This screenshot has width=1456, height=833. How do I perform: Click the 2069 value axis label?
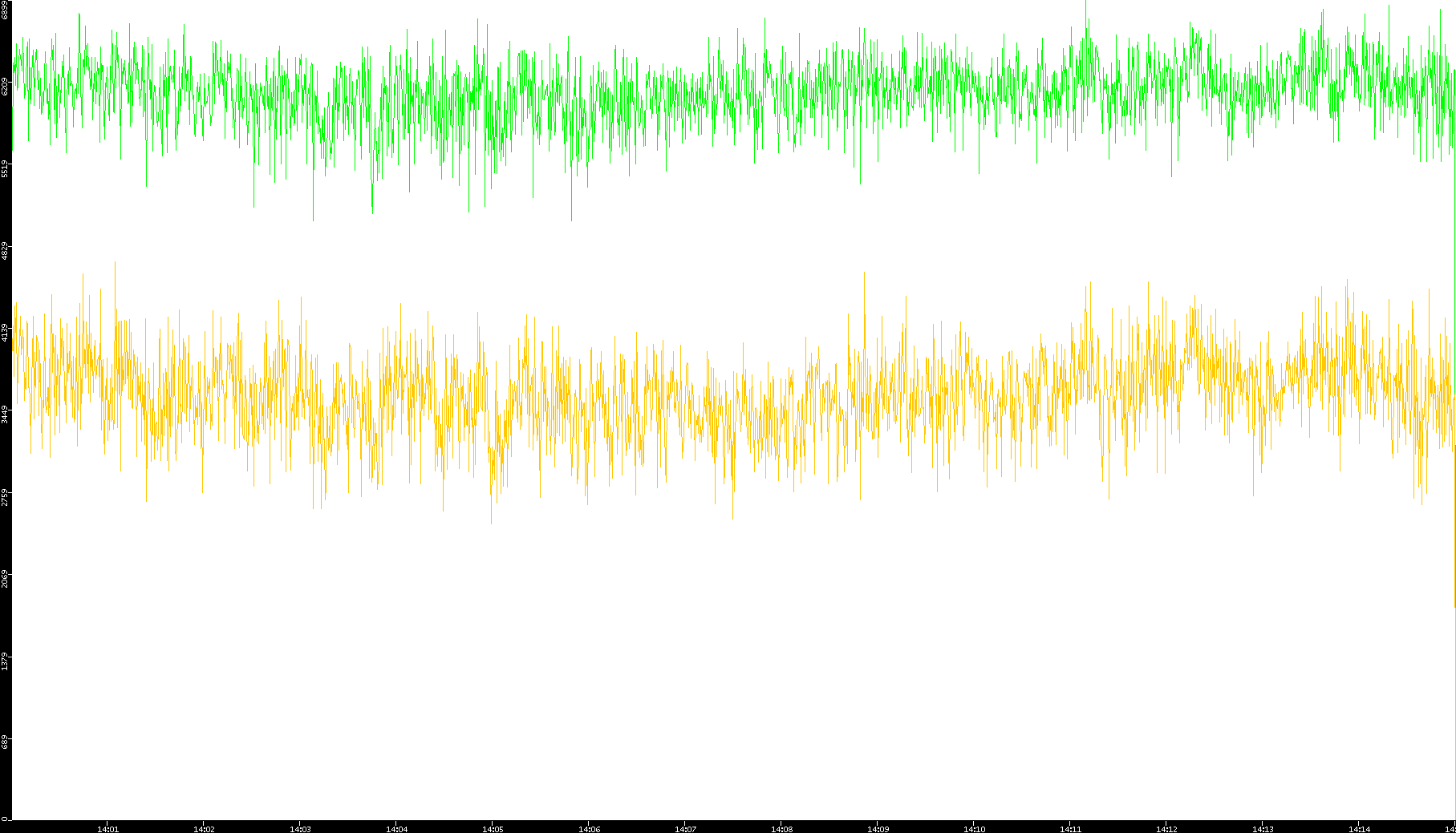5,578
